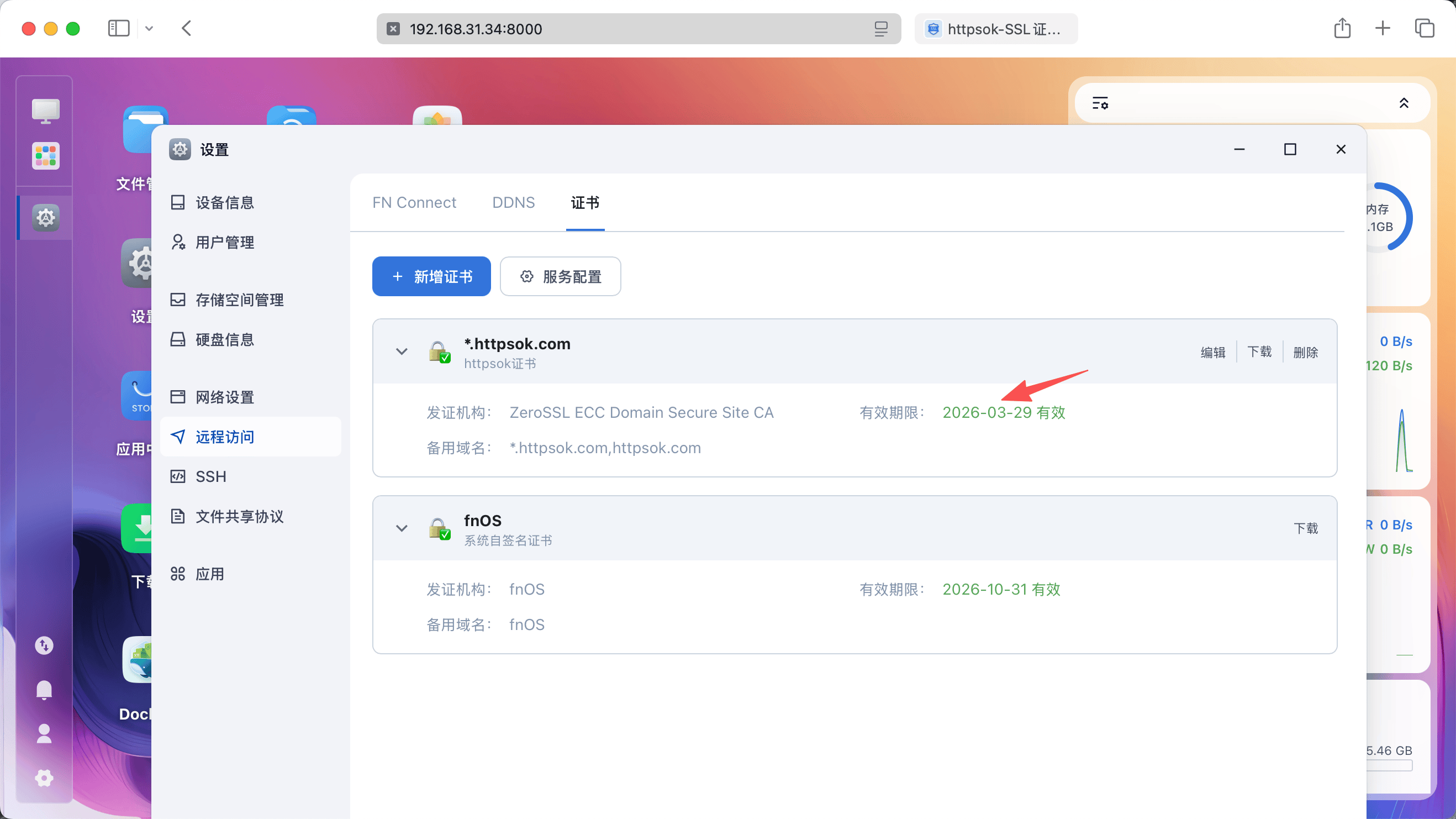1456x819 pixels.
Task: Switch to the DDNS tab
Action: click(x=513, y=202)
